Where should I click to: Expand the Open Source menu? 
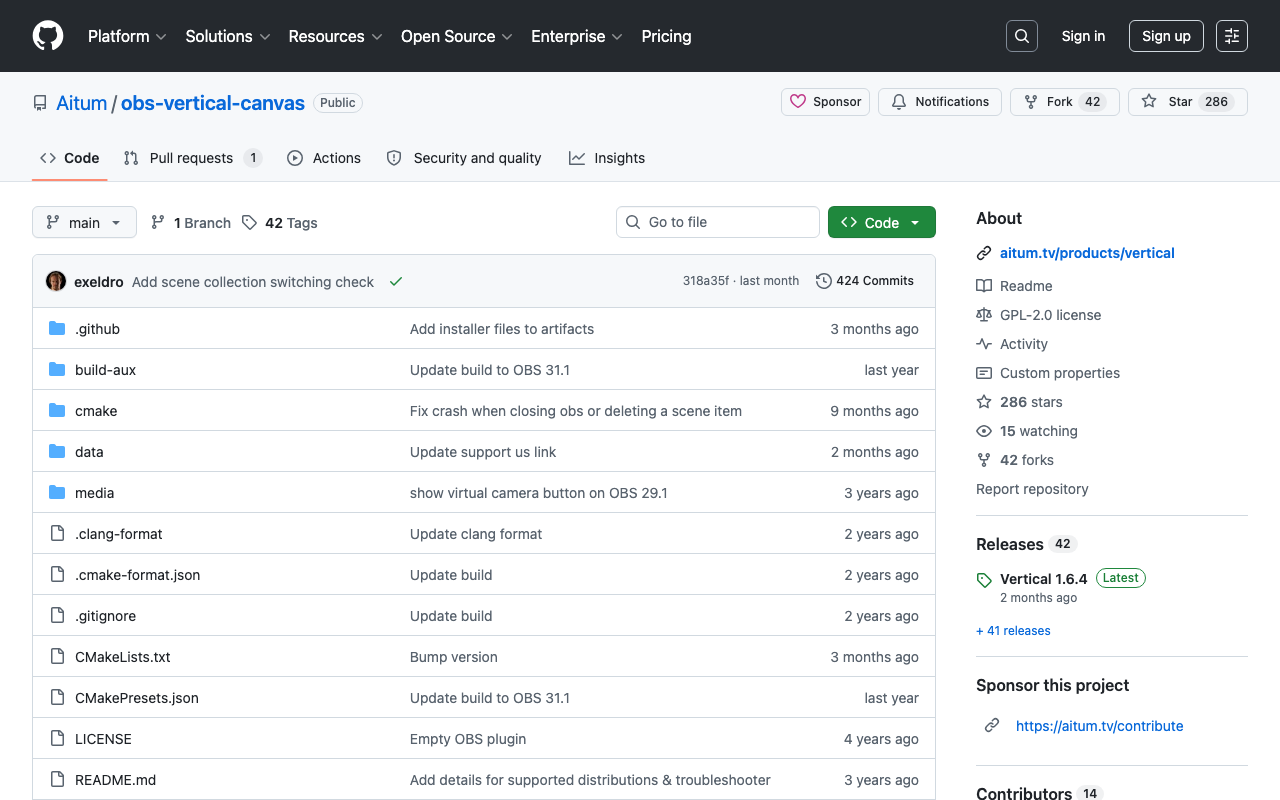point(457,36)
